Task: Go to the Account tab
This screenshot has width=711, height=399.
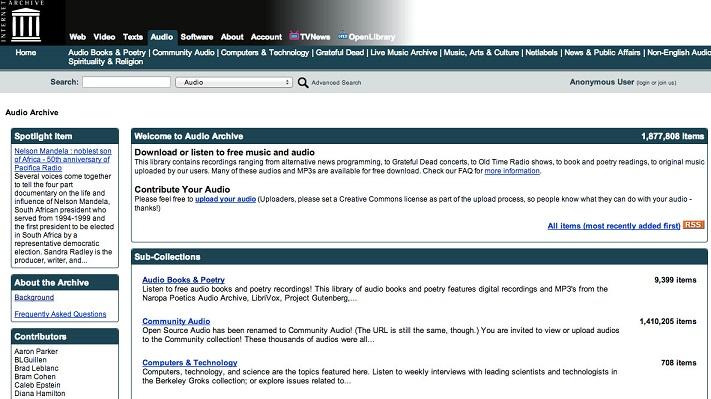Action: tap(267, 37)
